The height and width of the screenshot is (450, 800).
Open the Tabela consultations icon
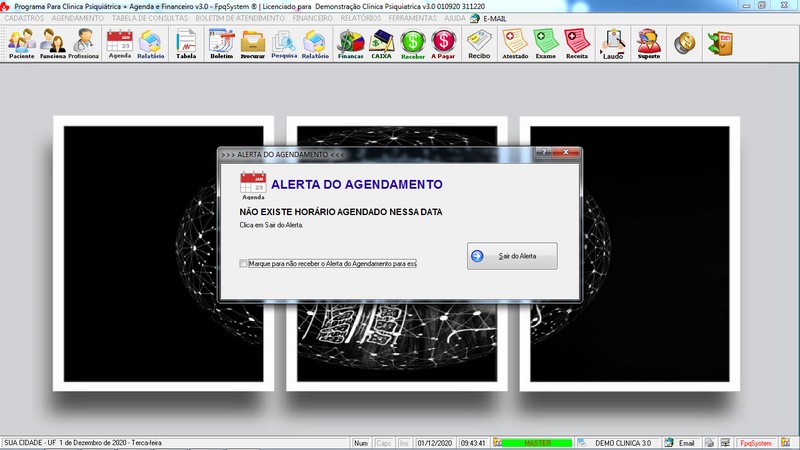pos(186,44)
